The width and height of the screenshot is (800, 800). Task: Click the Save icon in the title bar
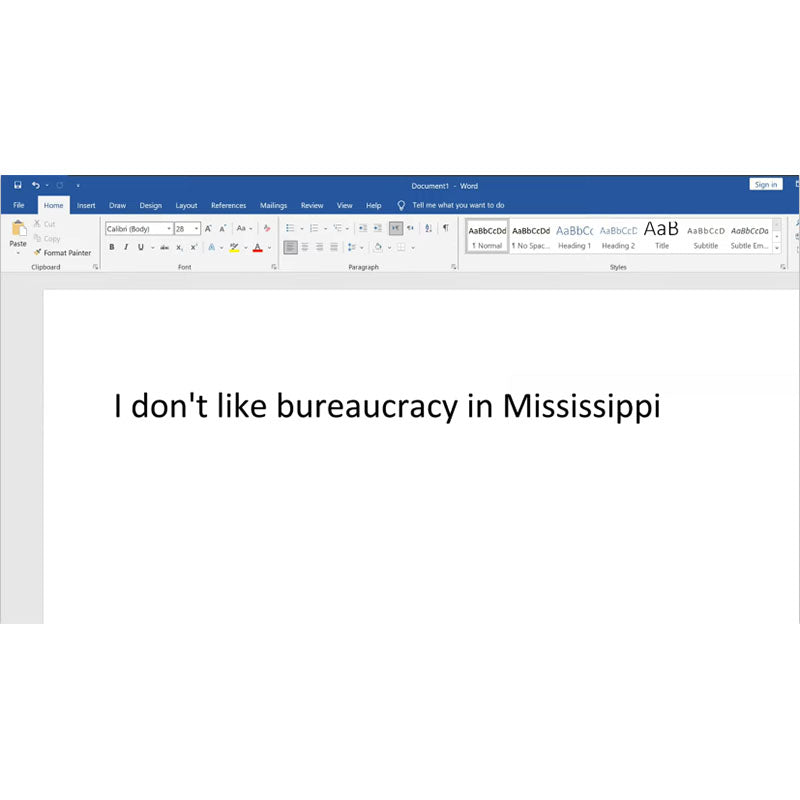pos(18,185)
